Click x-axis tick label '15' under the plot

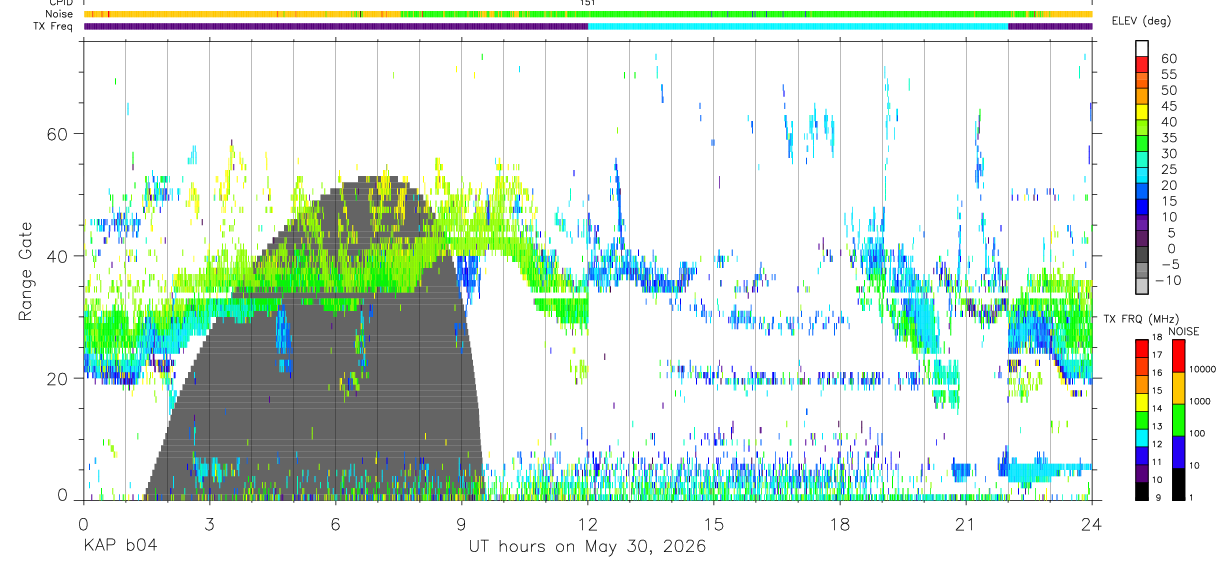pyautogui.click(x=713, y=525)
